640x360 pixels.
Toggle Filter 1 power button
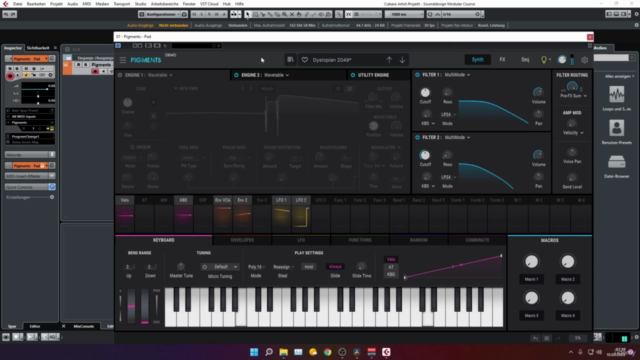coord(417,75)
